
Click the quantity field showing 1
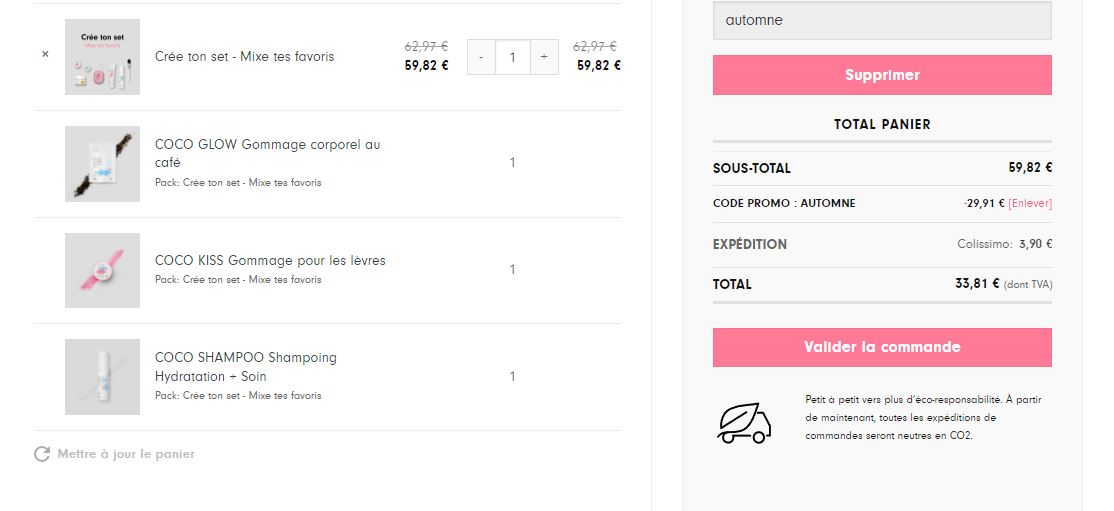(x=512, y=57)
